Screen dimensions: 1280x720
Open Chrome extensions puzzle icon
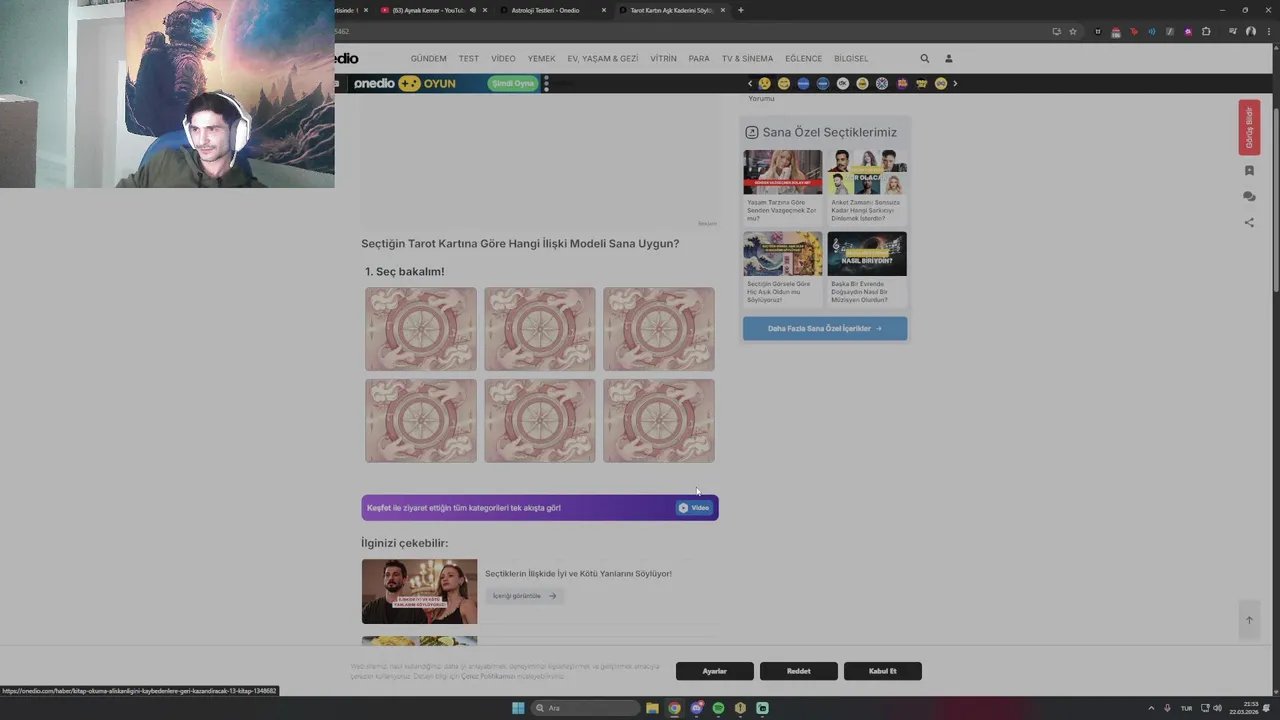pos(1207,31)
